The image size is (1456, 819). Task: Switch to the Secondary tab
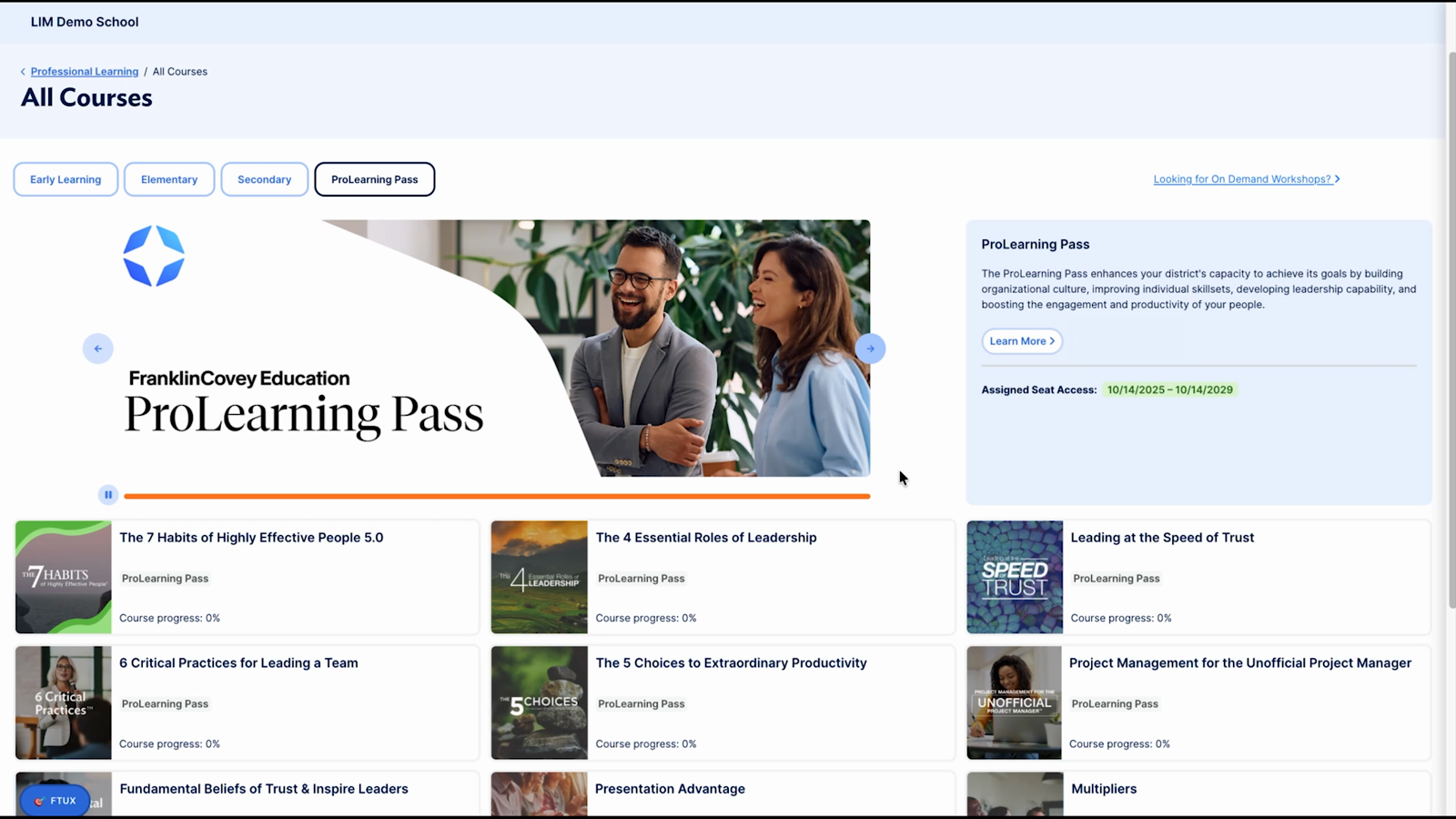pos(265,179)
